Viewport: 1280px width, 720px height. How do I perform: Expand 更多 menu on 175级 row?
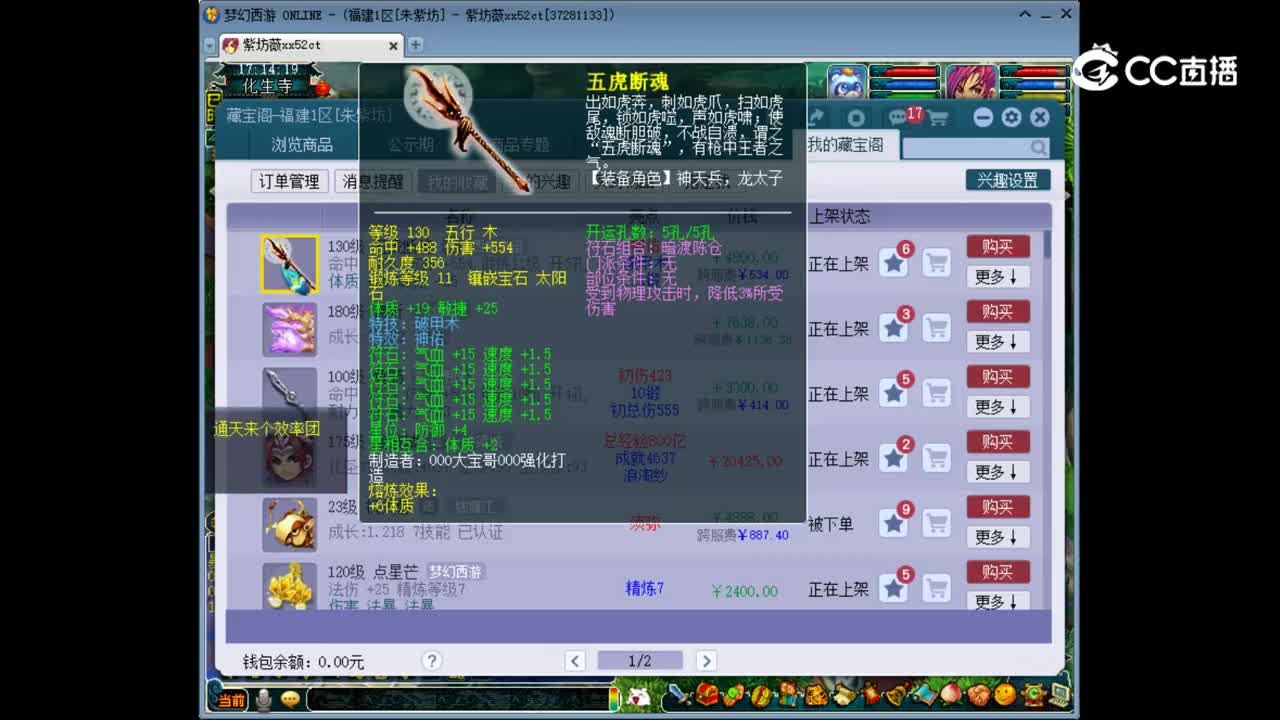coord(997,472)
